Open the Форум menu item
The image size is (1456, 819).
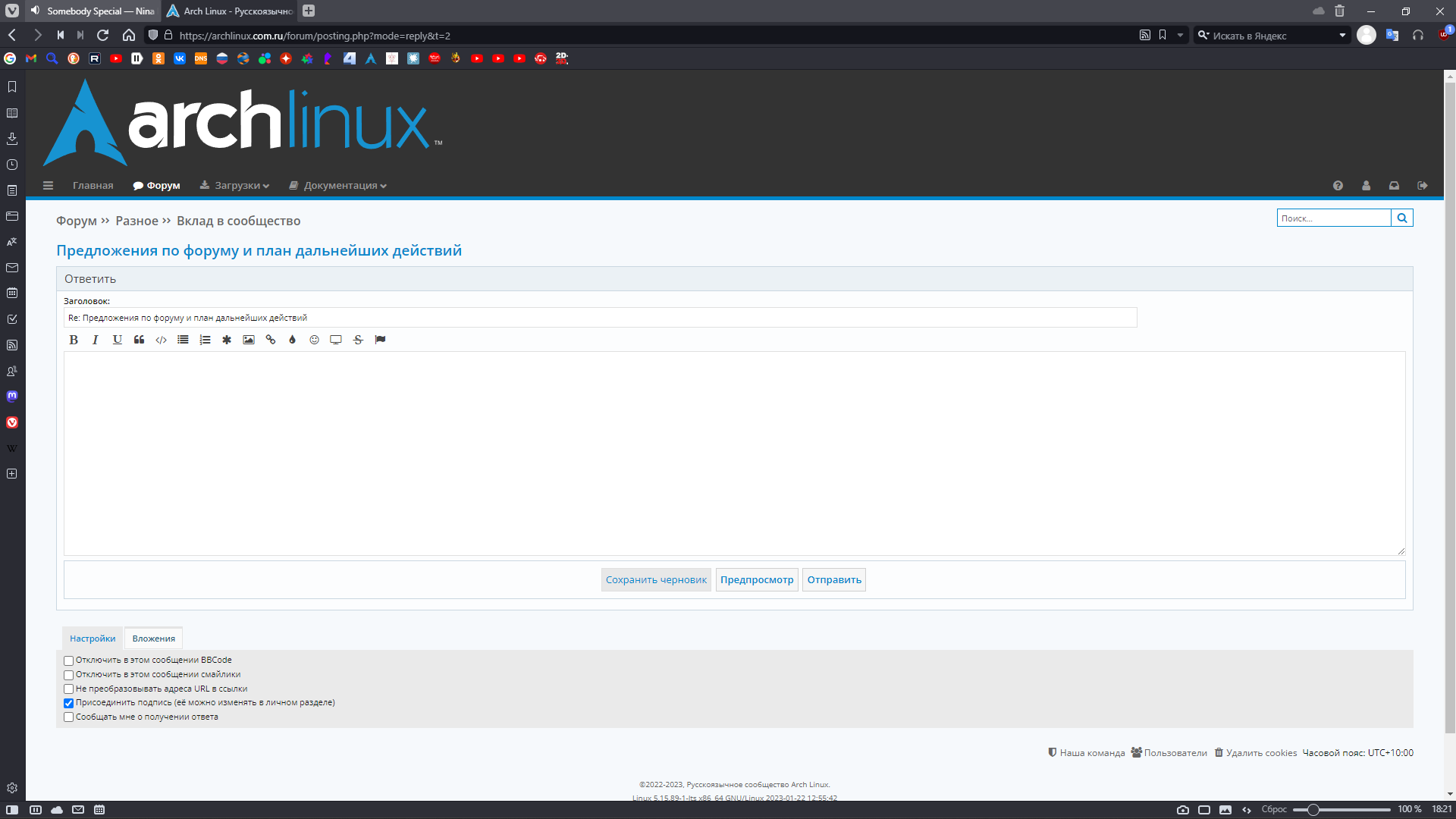click(156, 186)
